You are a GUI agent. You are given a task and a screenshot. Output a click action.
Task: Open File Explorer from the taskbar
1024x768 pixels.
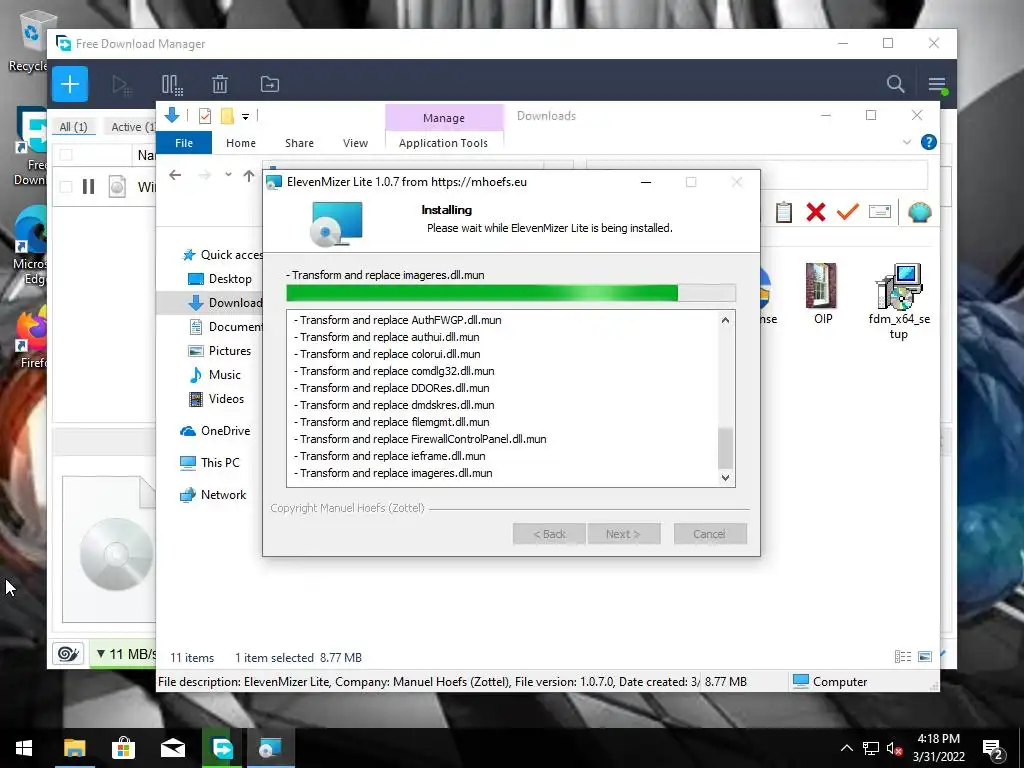click(x=74, y=748)
